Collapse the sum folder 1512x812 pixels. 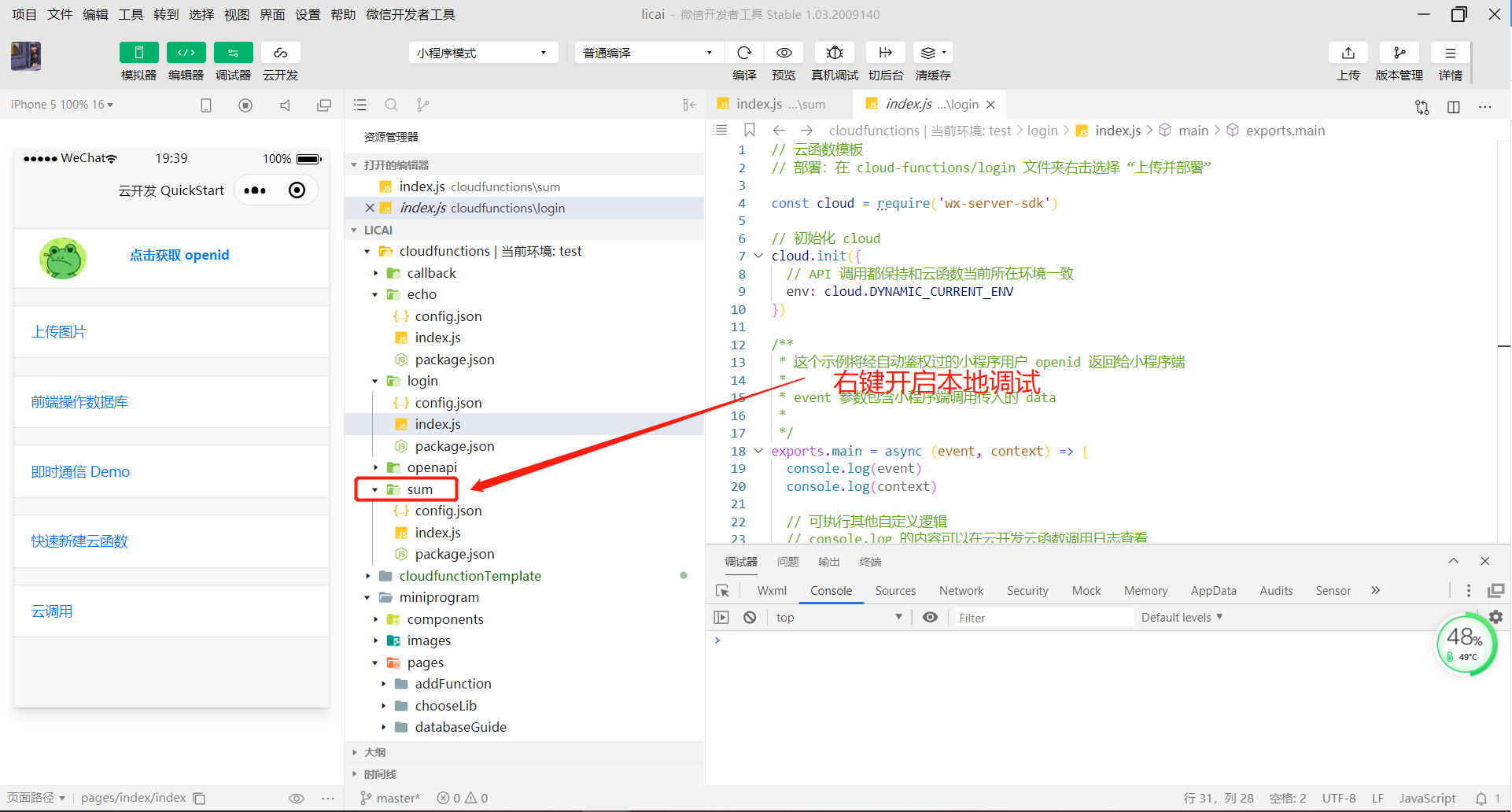click(x=375, y=489)
